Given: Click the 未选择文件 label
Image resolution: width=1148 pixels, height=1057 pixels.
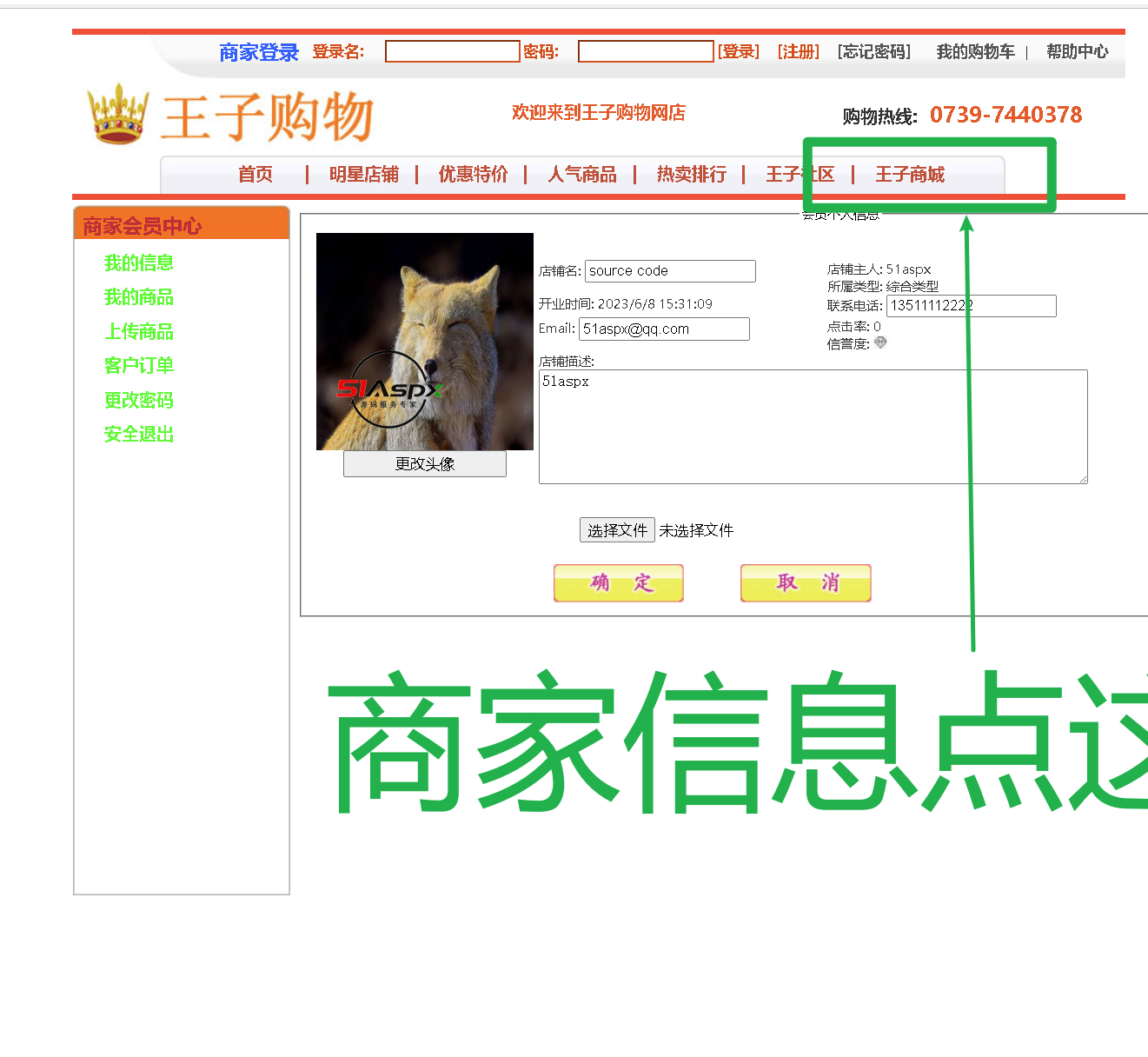Looking at the screenshot, I should pos(696,530).
